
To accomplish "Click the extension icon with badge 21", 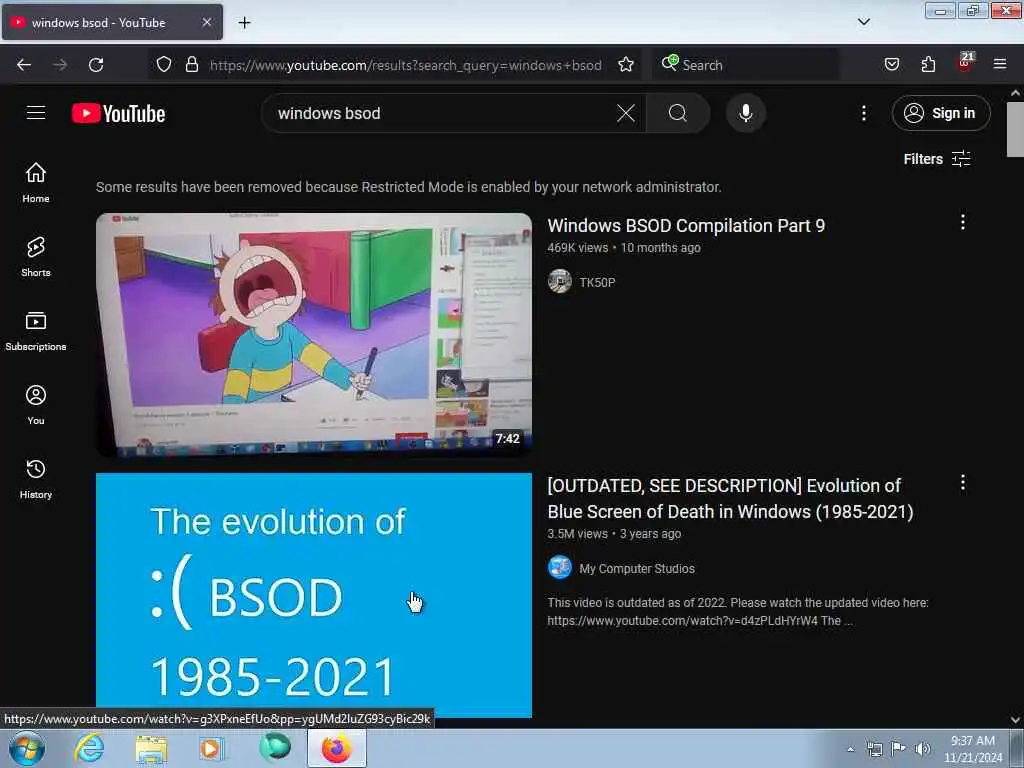I will pyautogui.click(x=965, y=63).
